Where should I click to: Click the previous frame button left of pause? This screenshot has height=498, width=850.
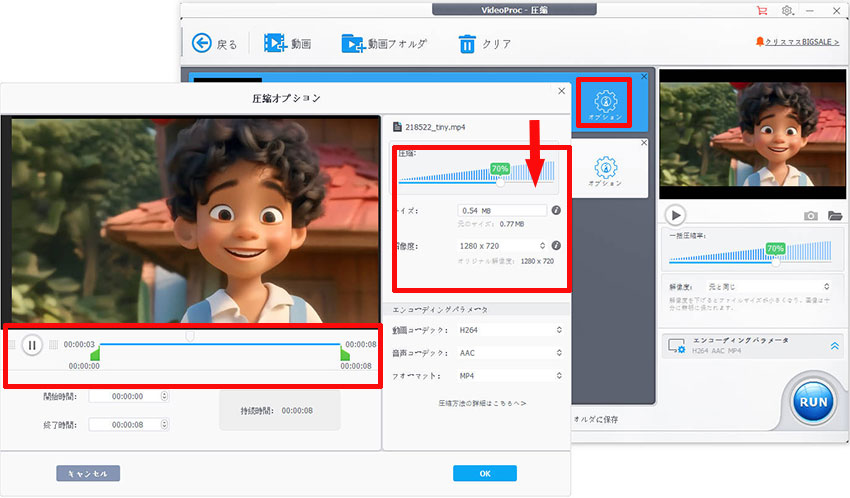point(12,345)
